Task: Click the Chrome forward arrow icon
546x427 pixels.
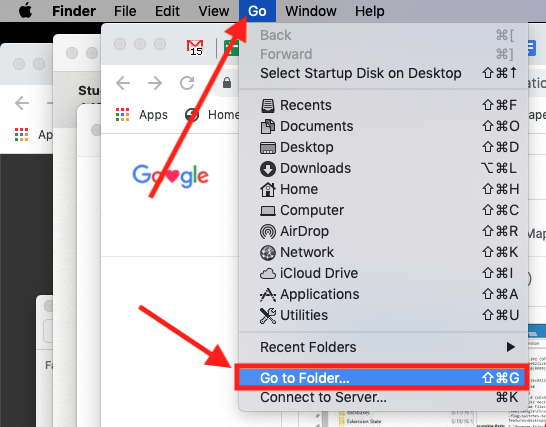Action: 155,83
